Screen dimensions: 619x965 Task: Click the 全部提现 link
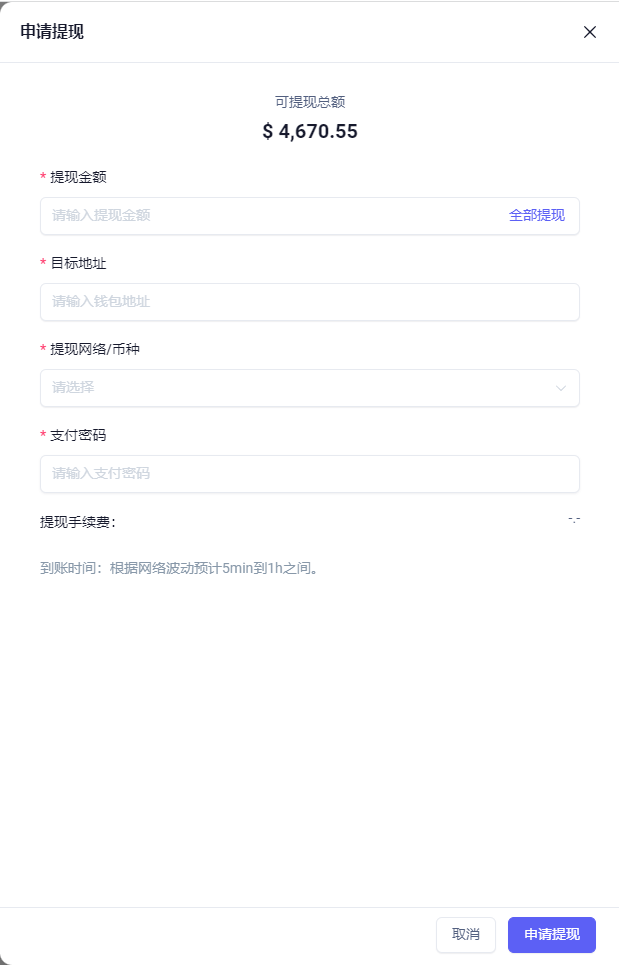[x=537, y=215]
